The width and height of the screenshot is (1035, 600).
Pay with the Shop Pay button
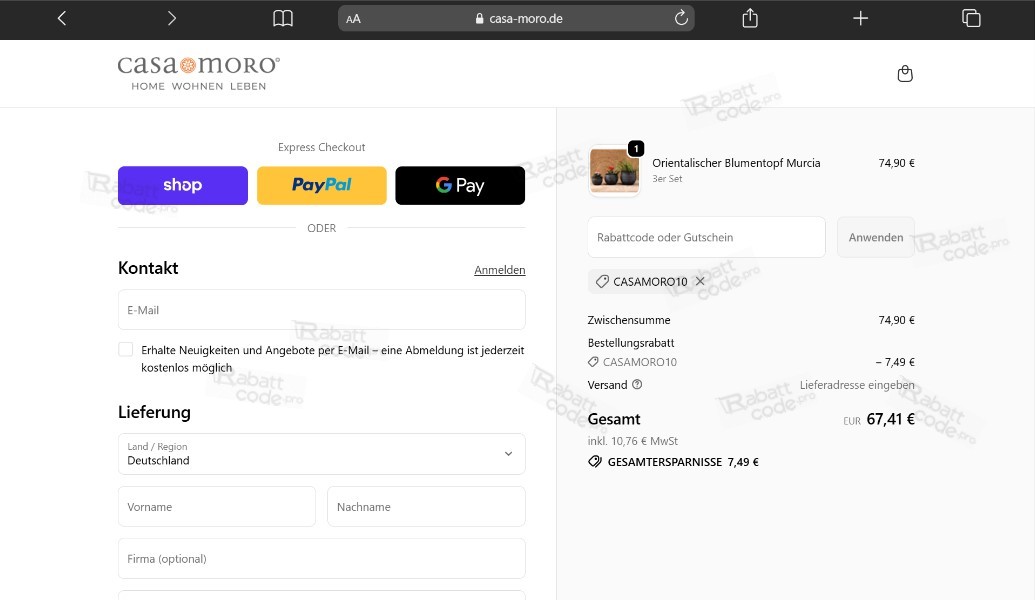[x=183, y=185]
